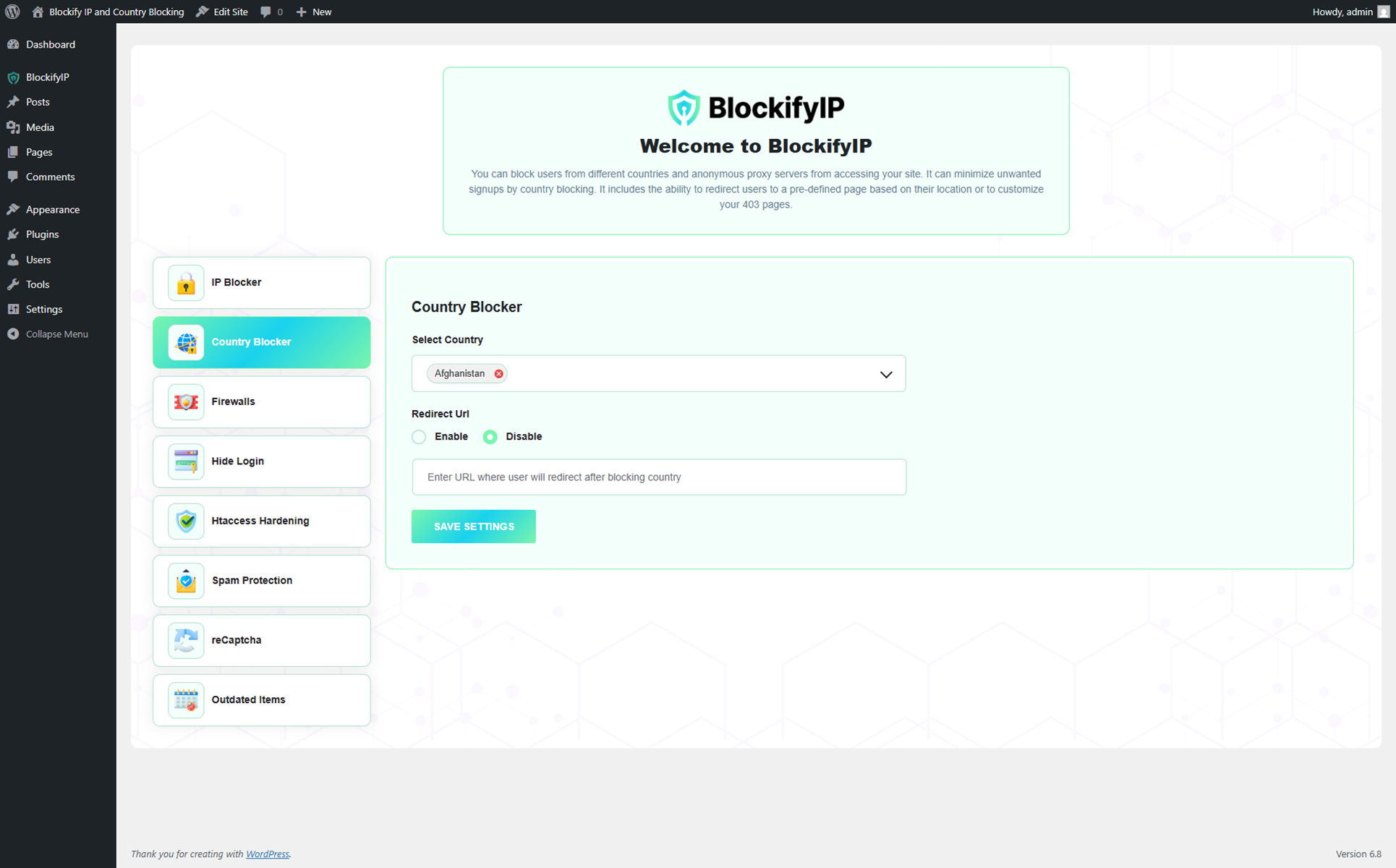Open the New content menu in the admin bar
Screen dimensions: 1396x868
(314, 12)
